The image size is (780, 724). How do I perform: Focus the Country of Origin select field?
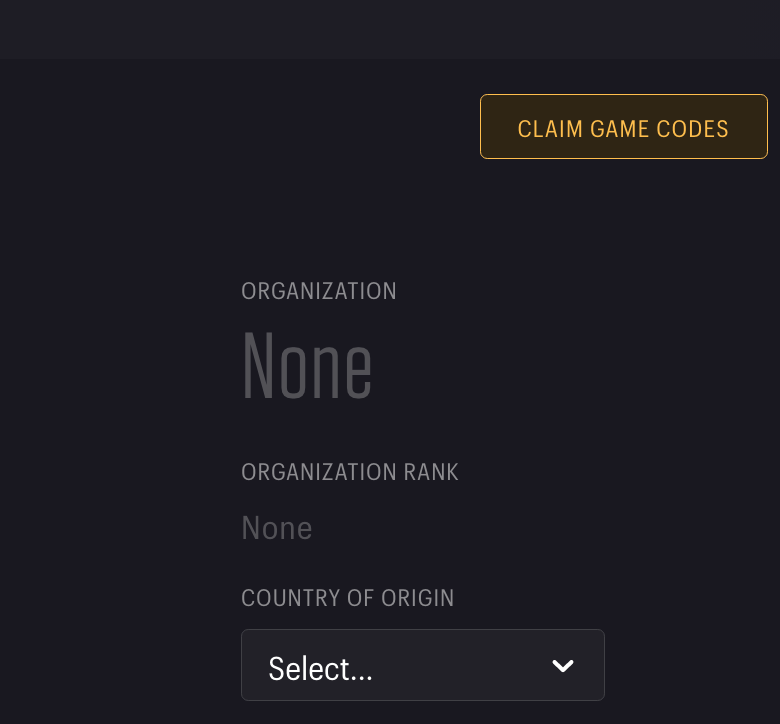pos(422,665)
